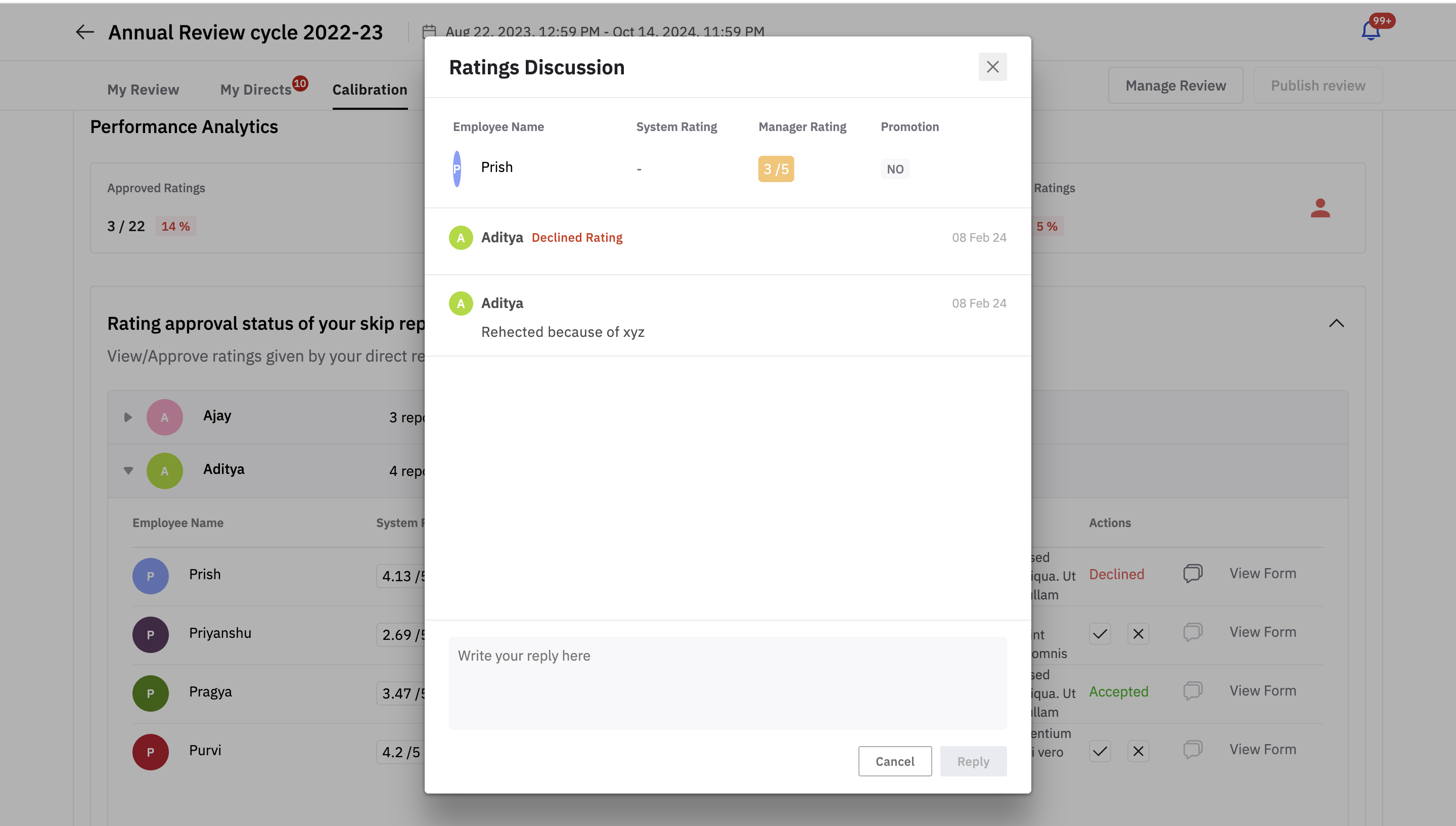Open comment icon in Purvi's row
This screenshot has width=1456, height=826.
pos(1193,750)
